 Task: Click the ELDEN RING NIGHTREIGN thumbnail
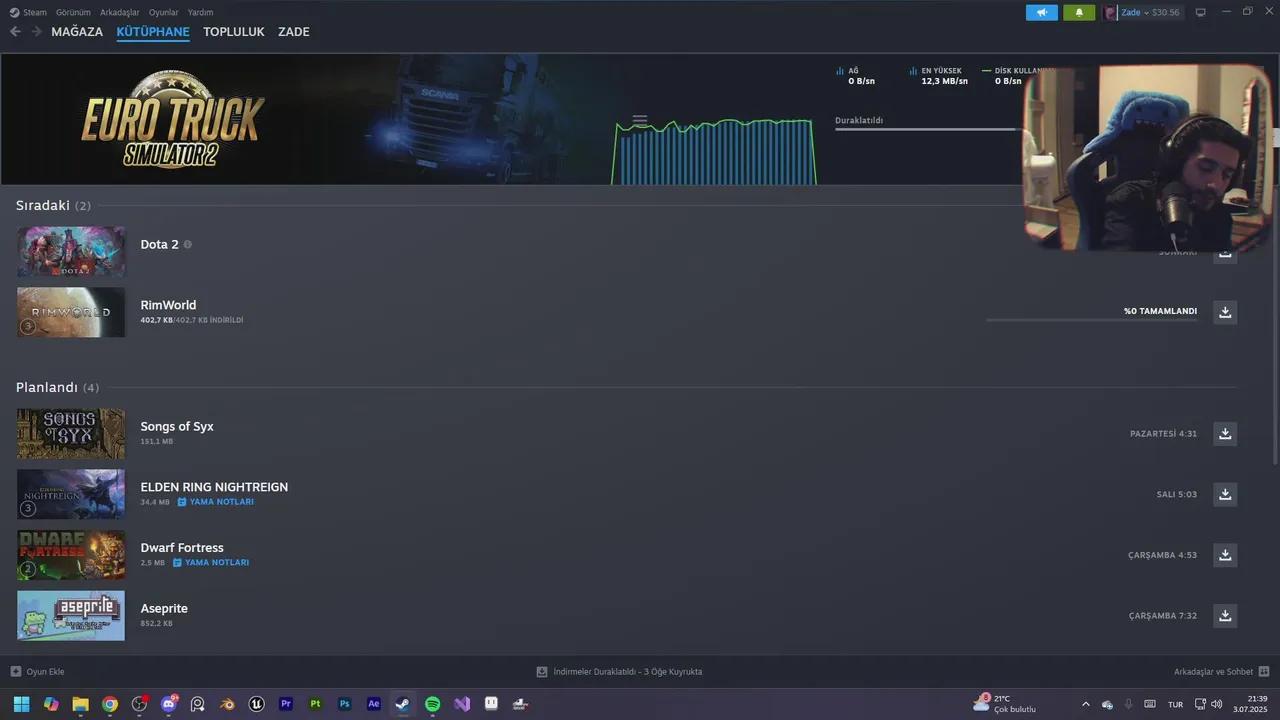(71, 494)
